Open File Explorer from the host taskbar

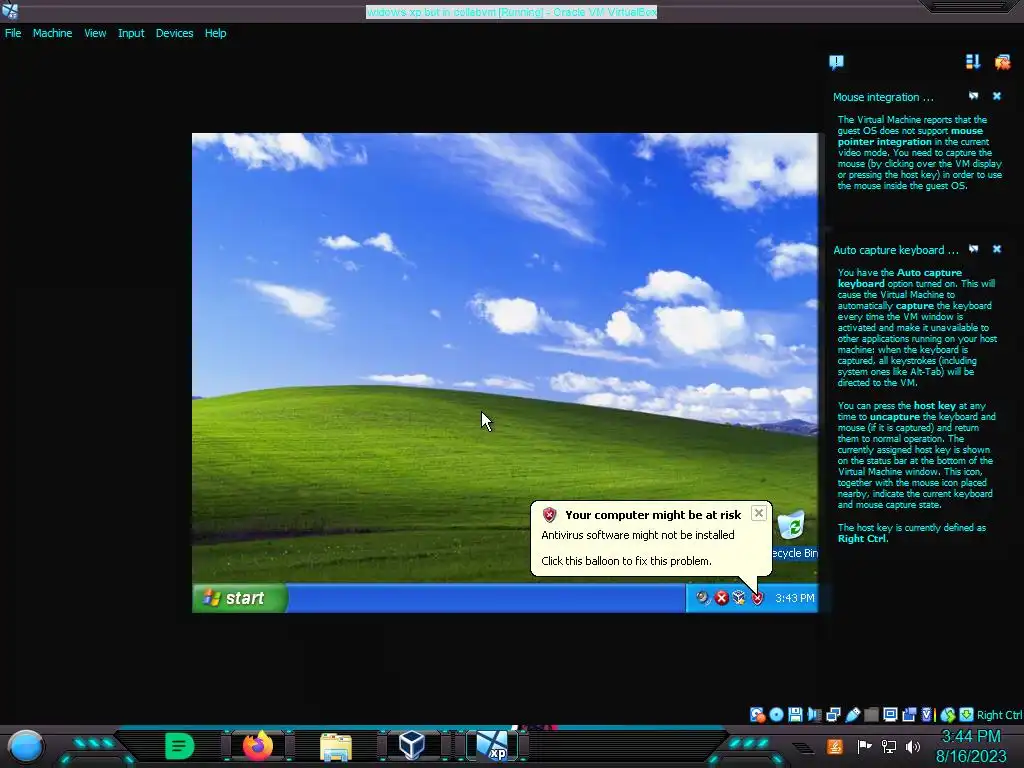tap(336, 747)
